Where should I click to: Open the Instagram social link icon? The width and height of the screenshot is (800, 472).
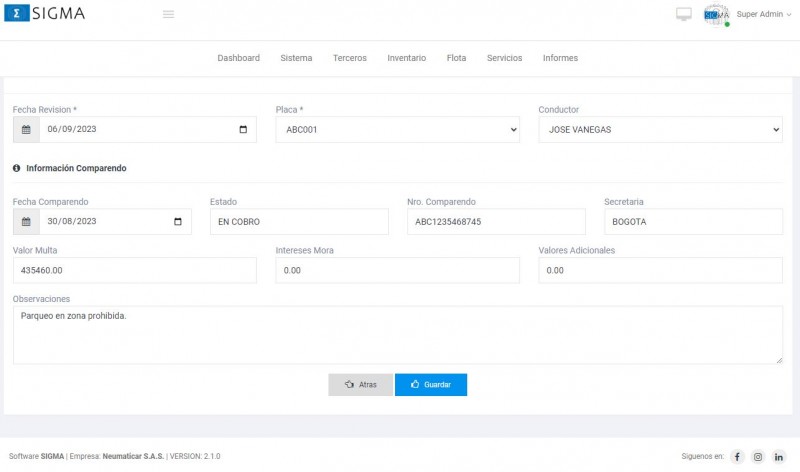tap(758, 457)
